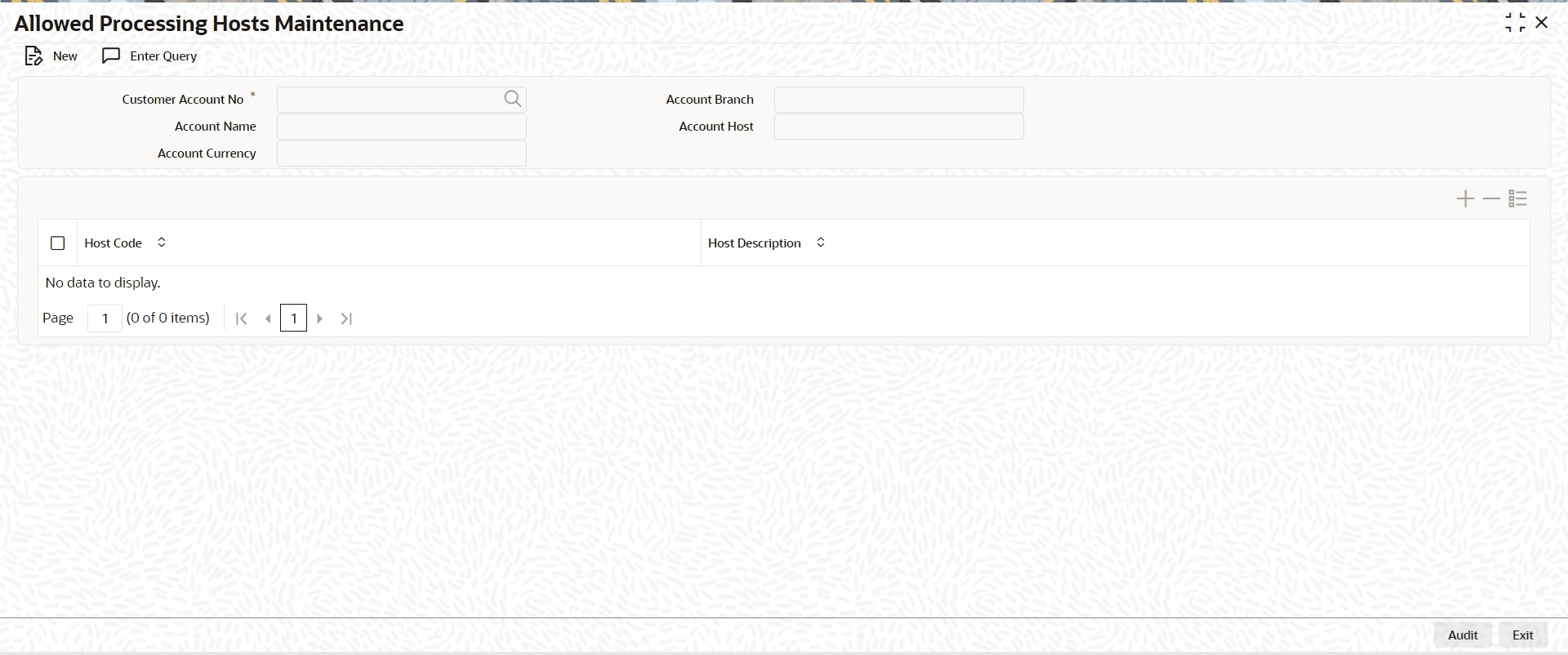Open the Enter Query option

click(149, 56)
